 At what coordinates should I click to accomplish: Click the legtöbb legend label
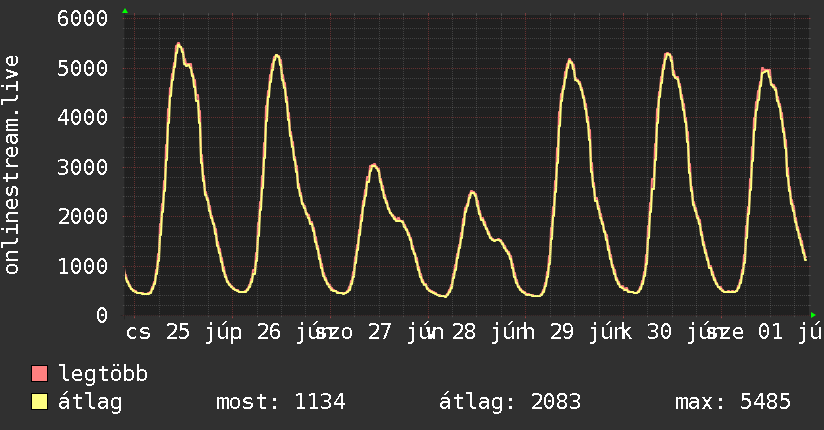coord(103,374)
